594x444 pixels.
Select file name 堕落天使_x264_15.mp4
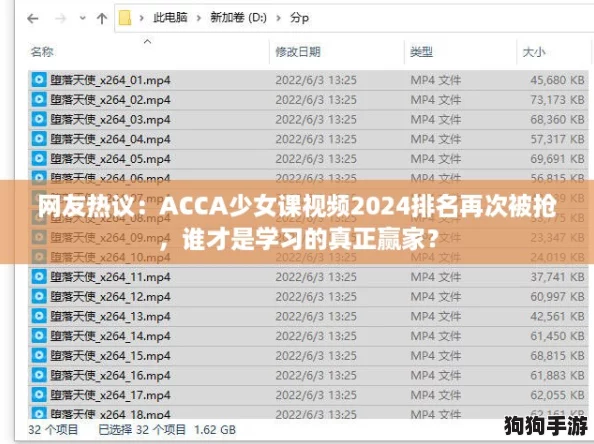click(x=110, y=356)
